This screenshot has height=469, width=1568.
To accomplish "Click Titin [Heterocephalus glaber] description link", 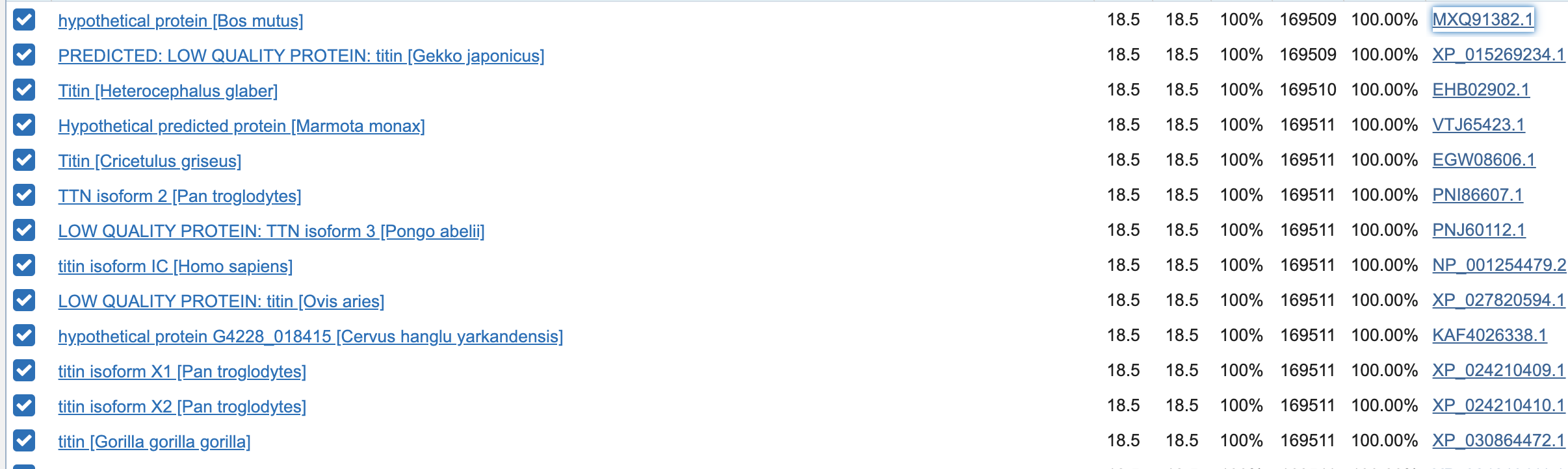I will (x=168, y=91).
